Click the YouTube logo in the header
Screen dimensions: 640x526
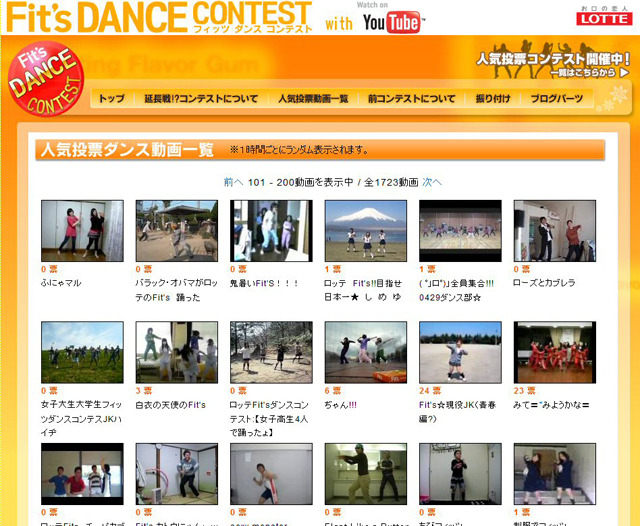point(393,22)
